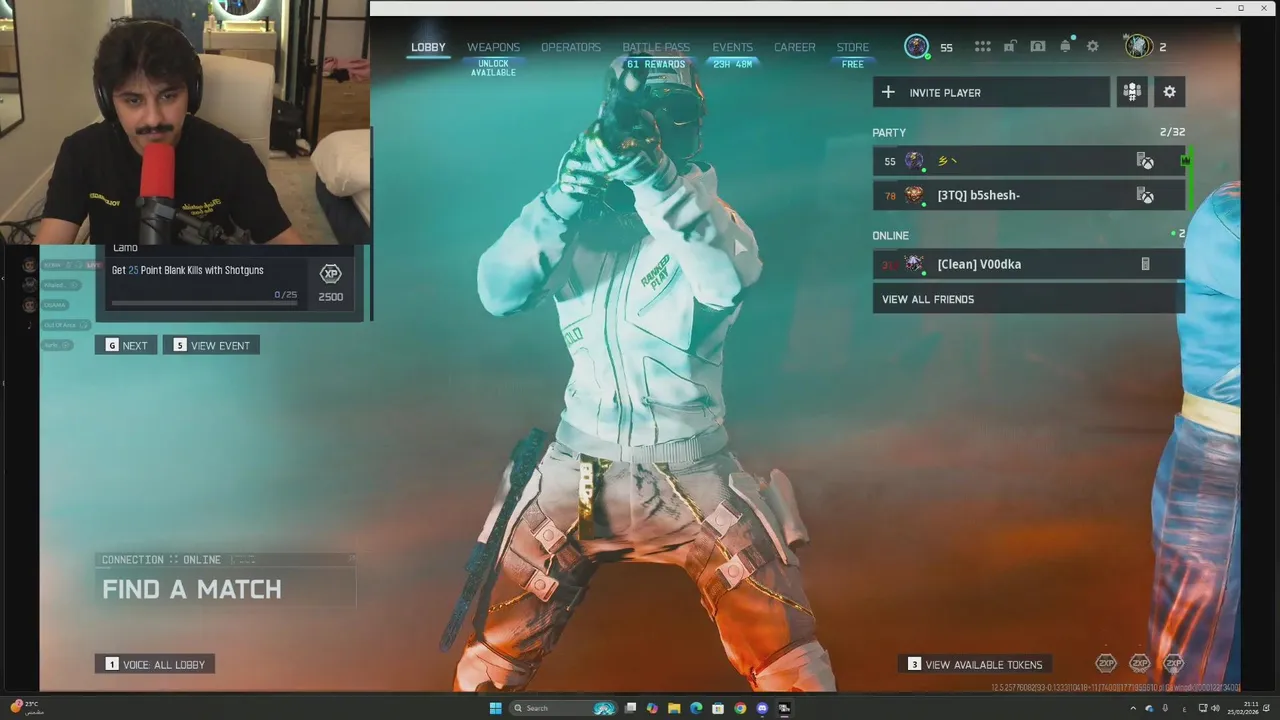
Task: Open Task View from taskbar
Action: tap(630, 708)
